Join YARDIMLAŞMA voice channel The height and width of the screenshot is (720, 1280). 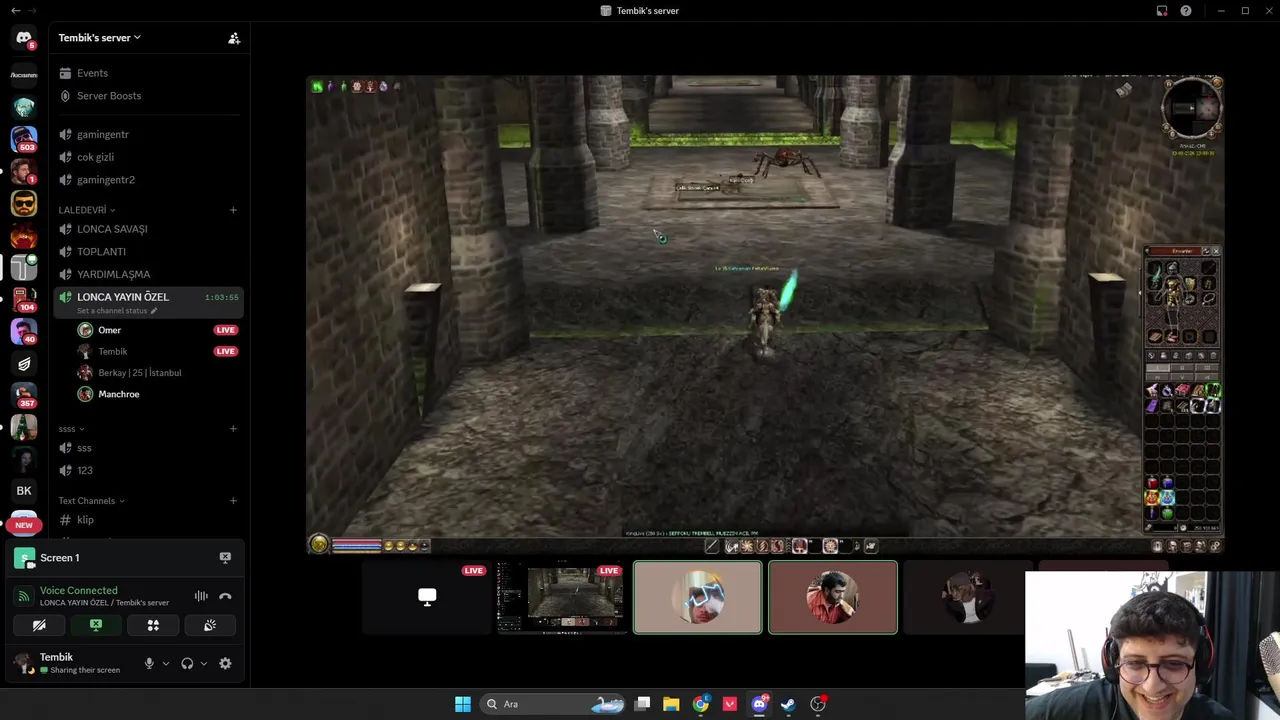149,274
